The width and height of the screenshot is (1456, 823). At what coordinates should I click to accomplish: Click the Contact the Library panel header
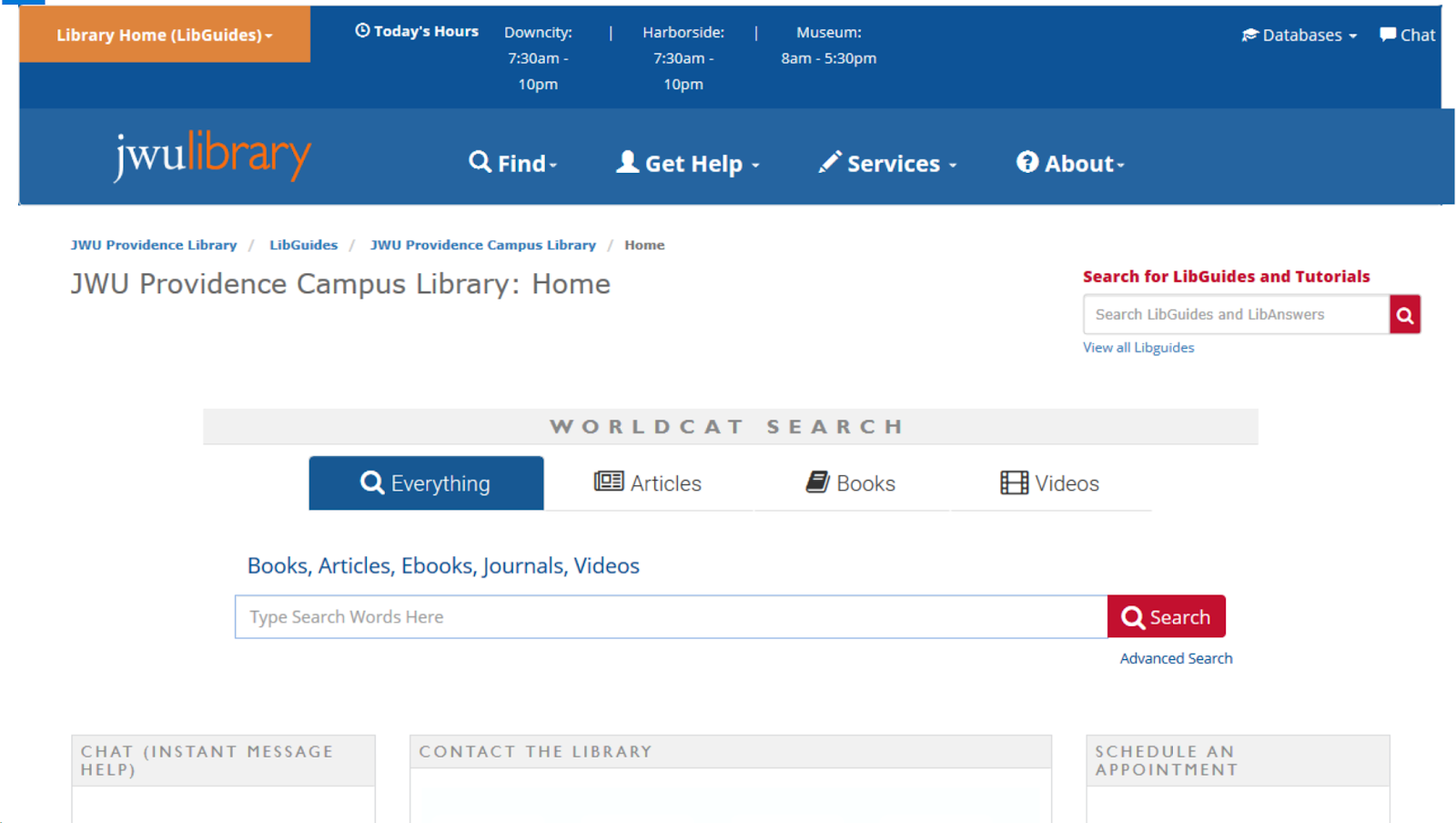pos(731,752)
